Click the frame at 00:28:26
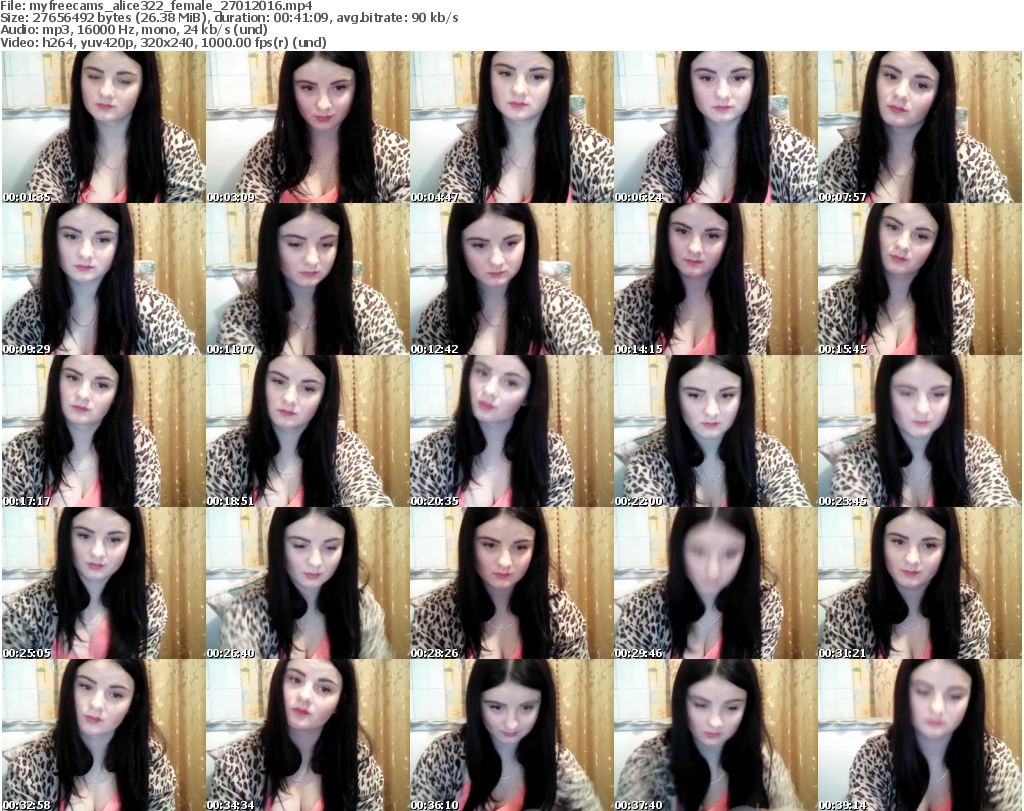1024x811 pixels. click(511, 583)
